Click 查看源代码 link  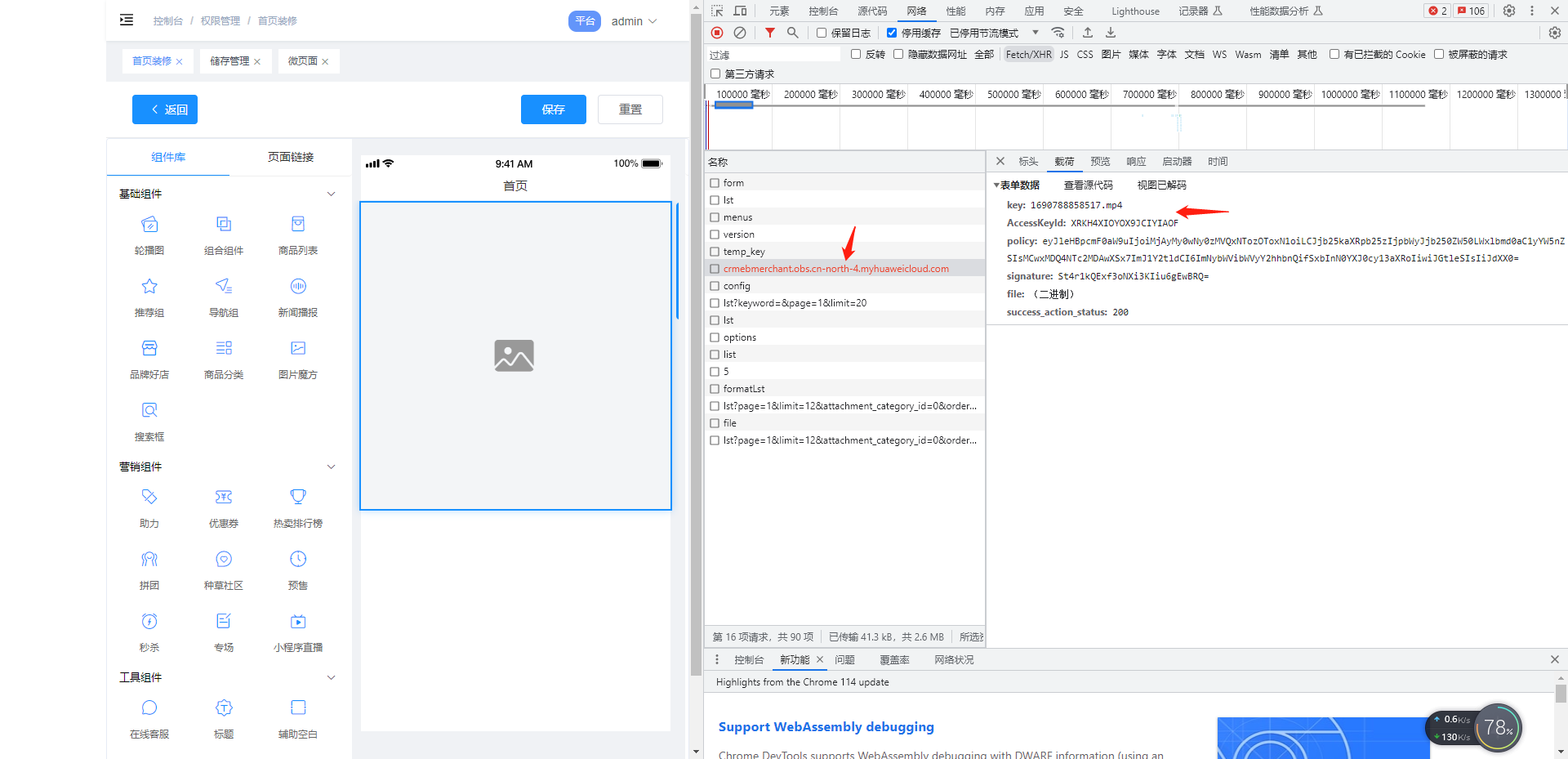(x=1088, y=185)
